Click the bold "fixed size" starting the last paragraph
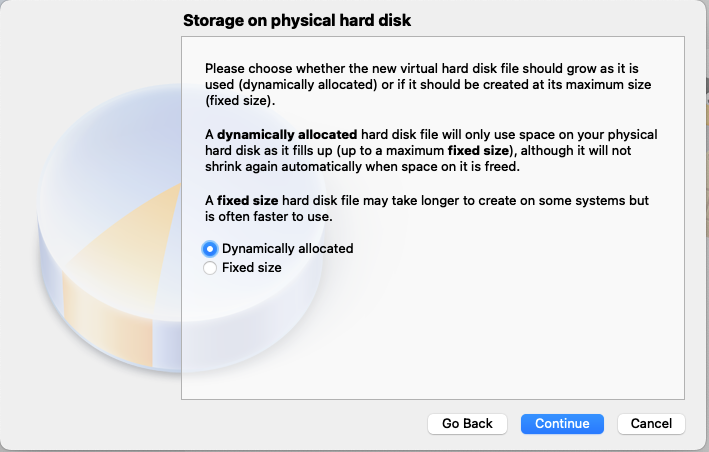 tap(246, 200)
